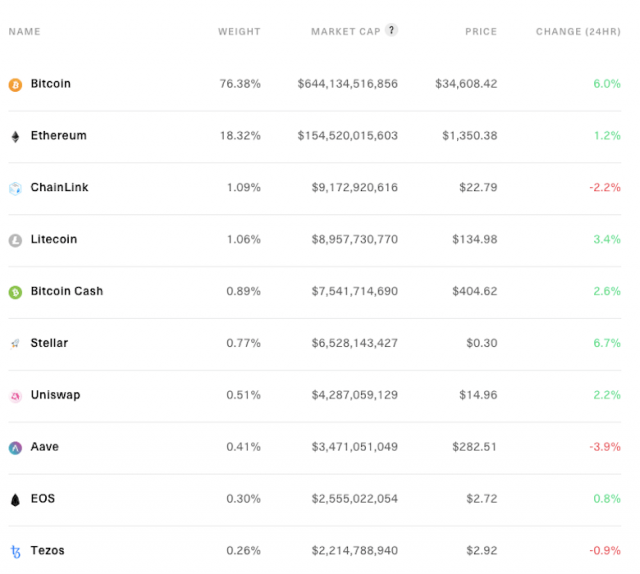The width and height of the screenshot is (640, 574).
Task: Click Bitcoin Cash market cap value
Action: [347, 292]
